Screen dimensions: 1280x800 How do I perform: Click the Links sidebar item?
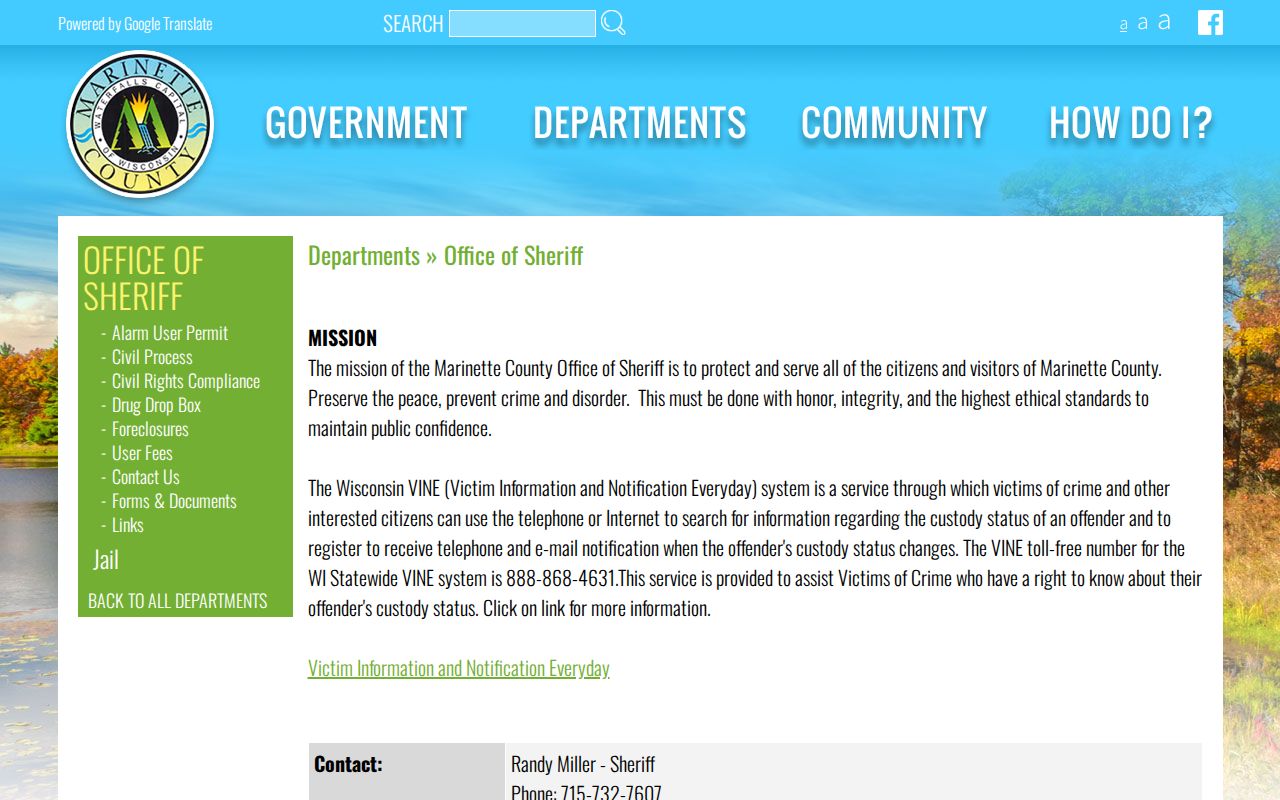pyautogui.click(x=128, y=525)
